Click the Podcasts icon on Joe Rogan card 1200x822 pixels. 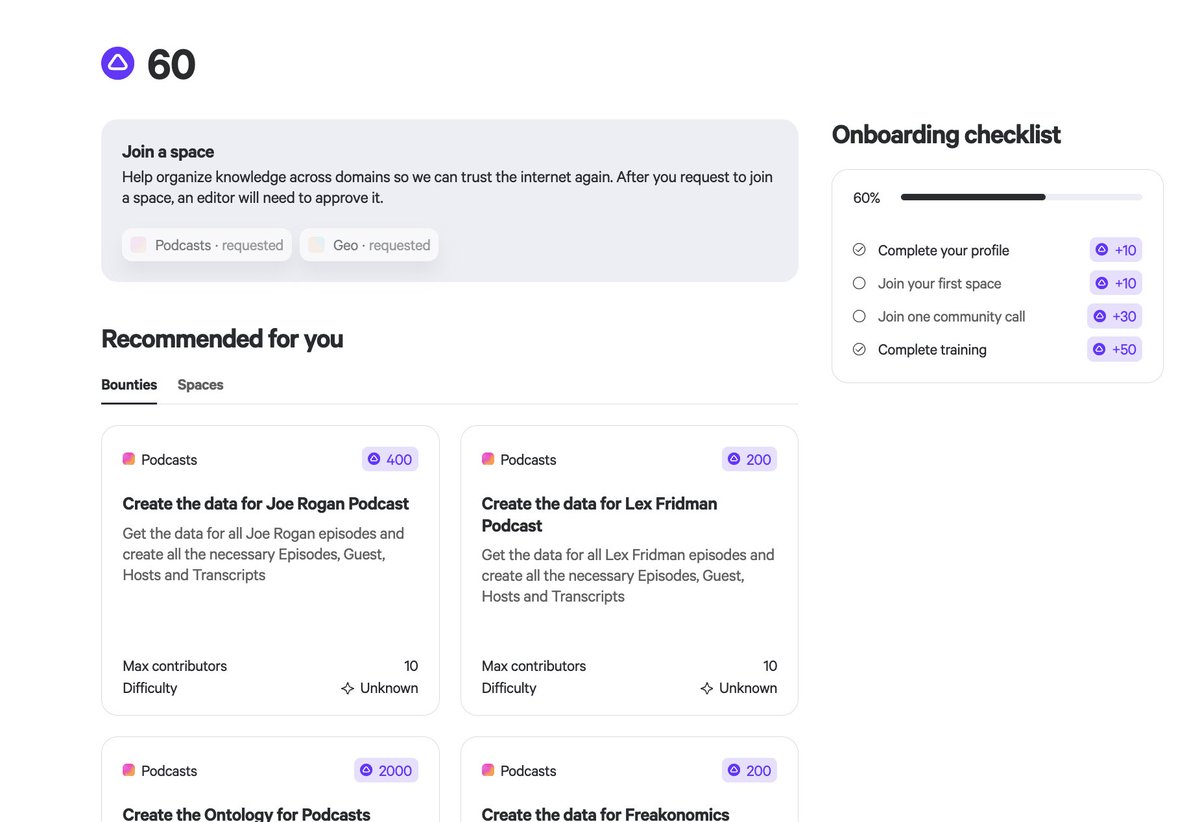129,459
